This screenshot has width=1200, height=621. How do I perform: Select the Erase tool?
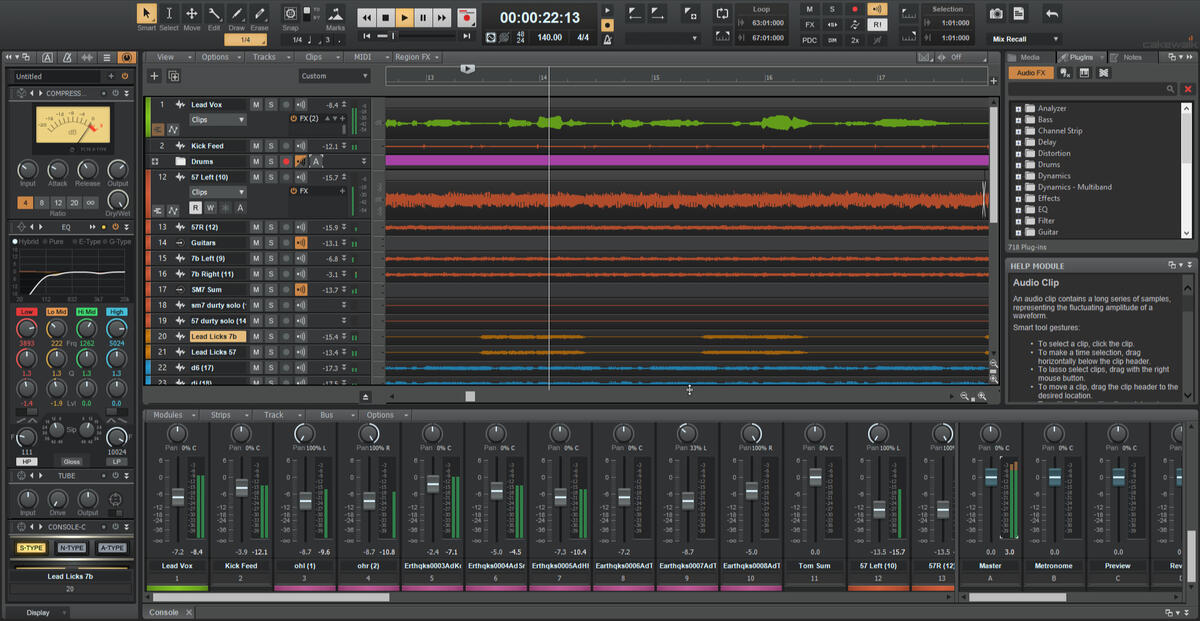click(259, 15)
